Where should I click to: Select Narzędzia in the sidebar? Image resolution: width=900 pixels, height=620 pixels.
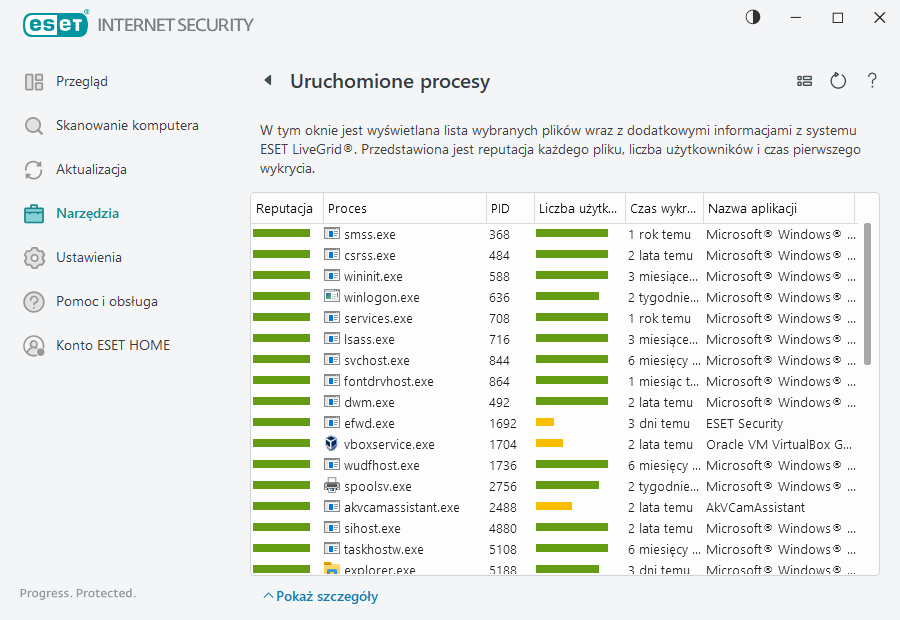87,214
